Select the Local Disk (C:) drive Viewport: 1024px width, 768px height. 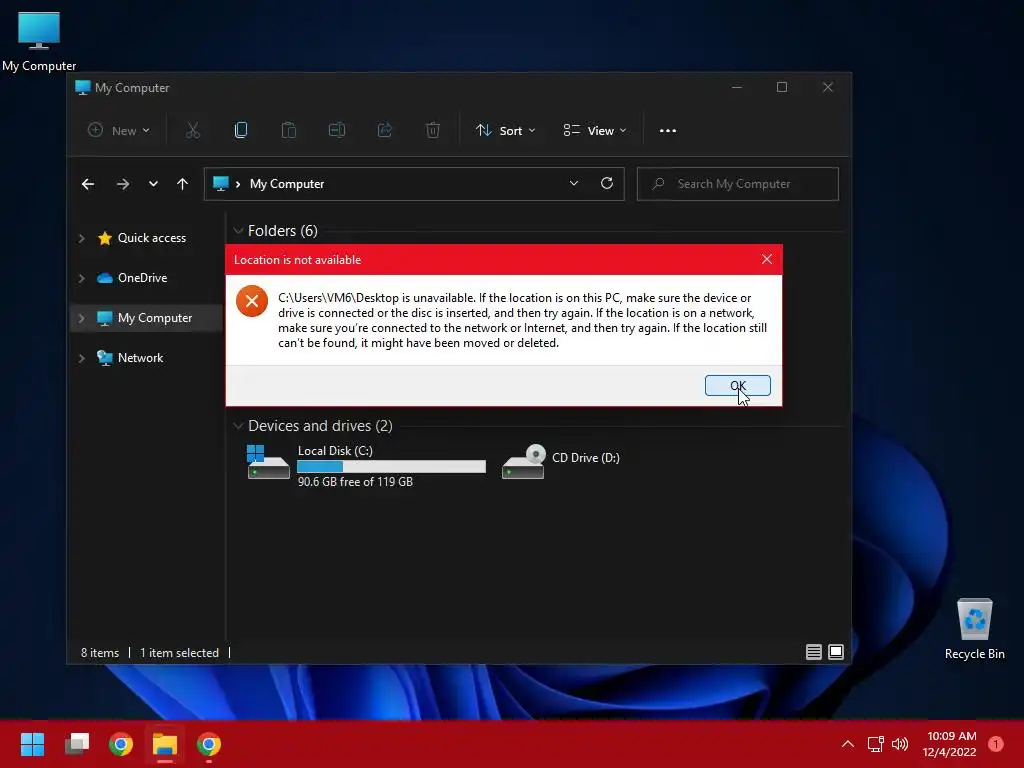[366, 465]
